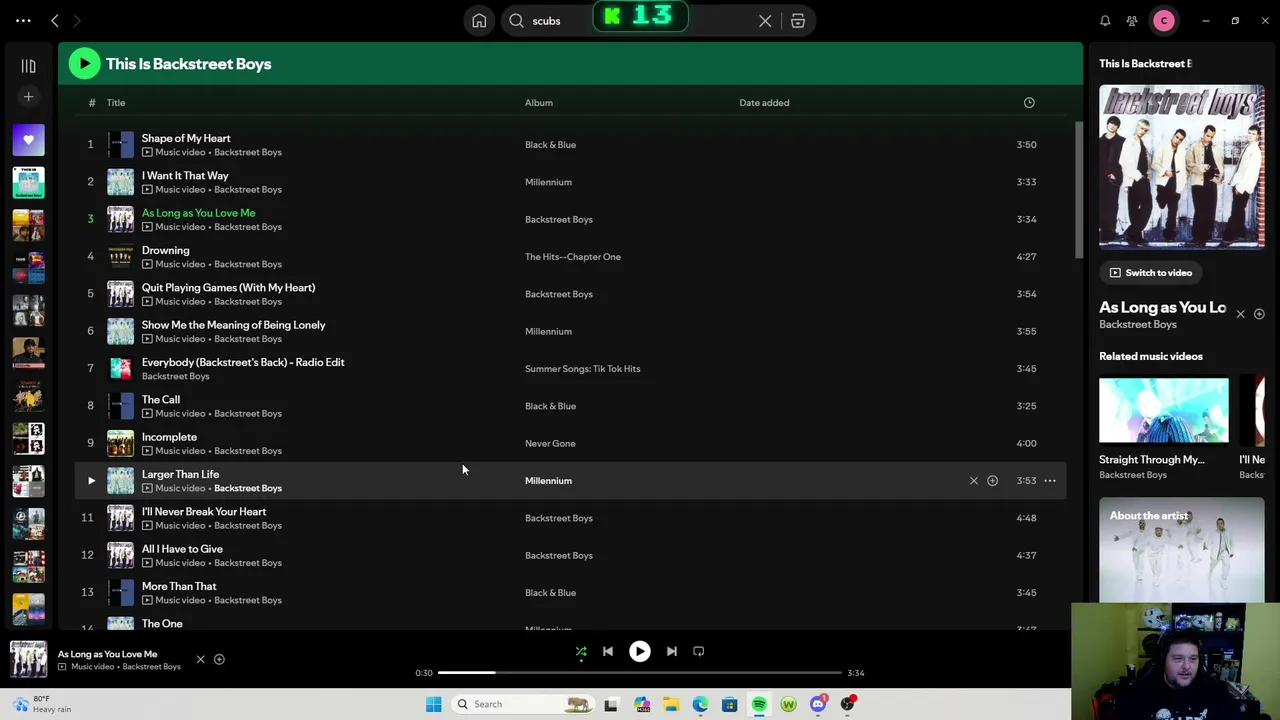Screen dimensions: 1280x720
Task: Open Summer Songs: Tik Tok Hits album link
Action: pyautogui.click(x=582, y=369)
